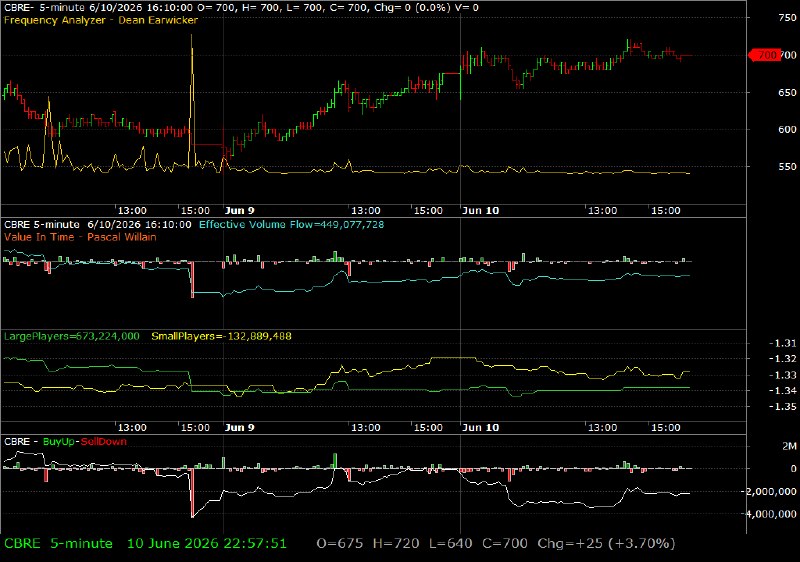Image resolution: width=800 pixels, height=562 pixels.
Task: Click 'CBRE 5-minute' in the bottom status bar
Action: [x=58, y=544]
